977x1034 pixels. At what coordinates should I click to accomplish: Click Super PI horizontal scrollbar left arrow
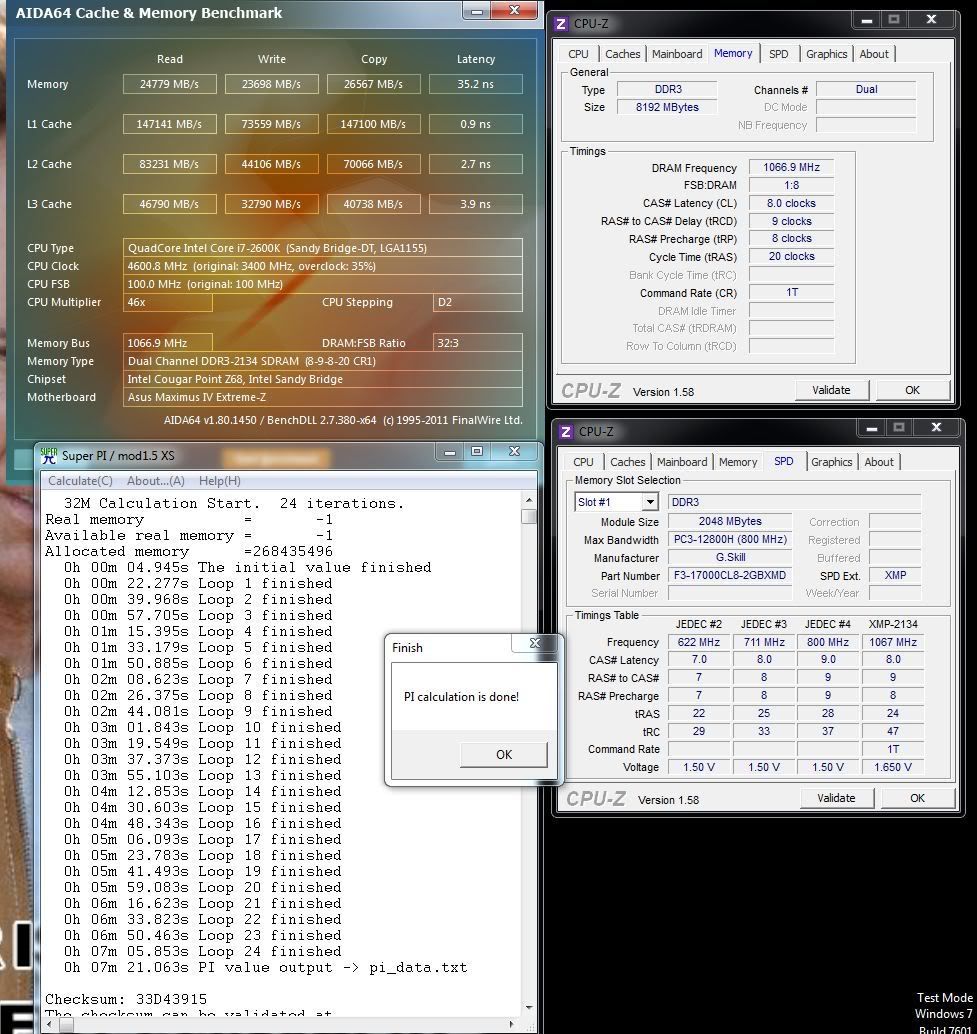[50, 1025]
